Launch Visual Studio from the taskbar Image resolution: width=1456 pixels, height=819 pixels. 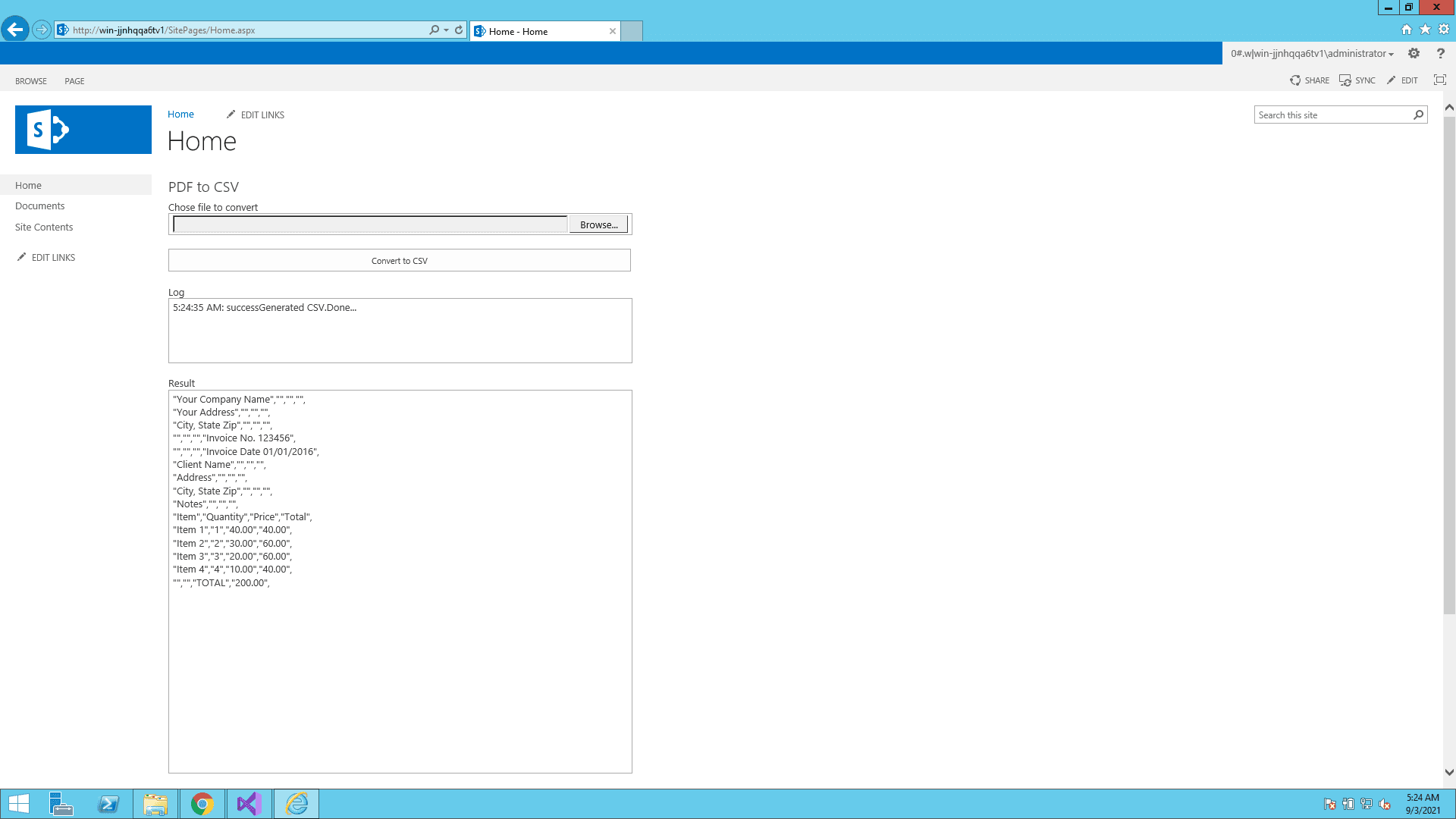pyautogui.click(x=249, y=804)
